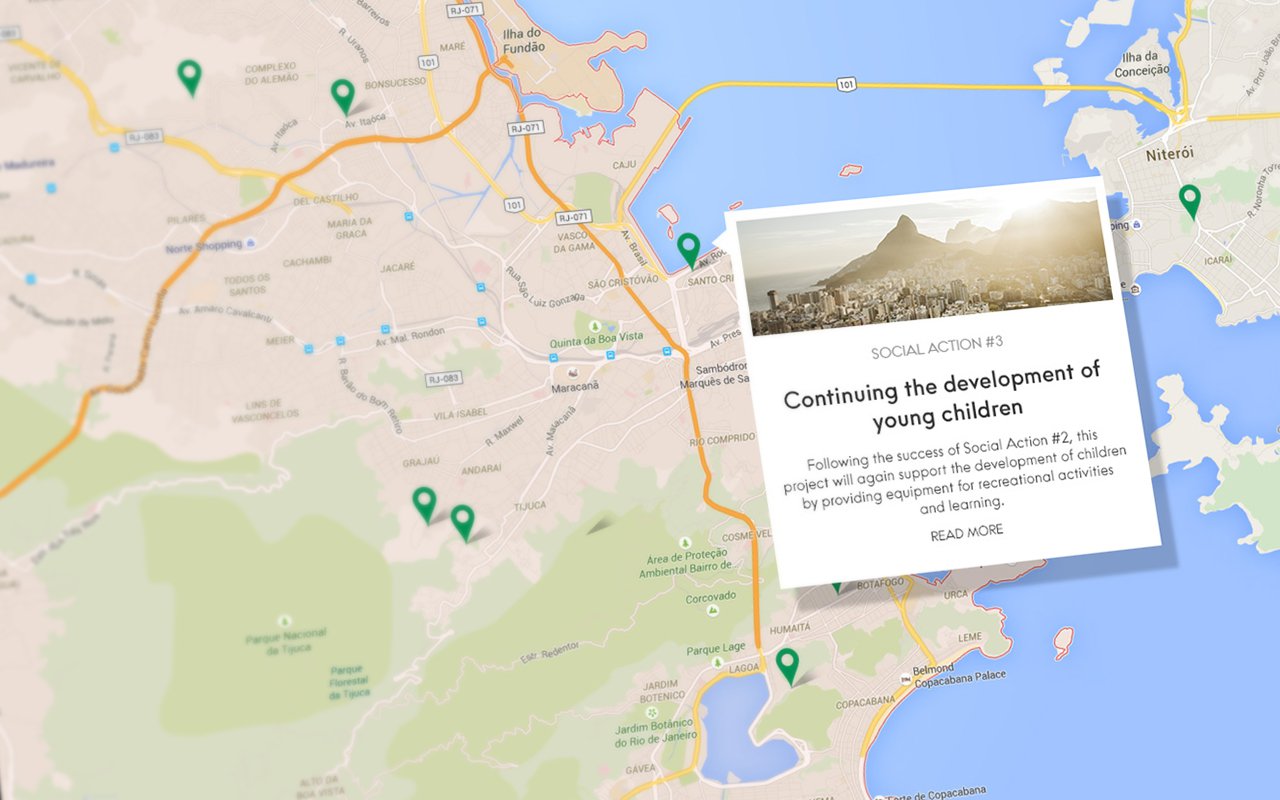Select the green pin below Grajaú label
The image size is (1280, 800).
click(x=424, y=505)
